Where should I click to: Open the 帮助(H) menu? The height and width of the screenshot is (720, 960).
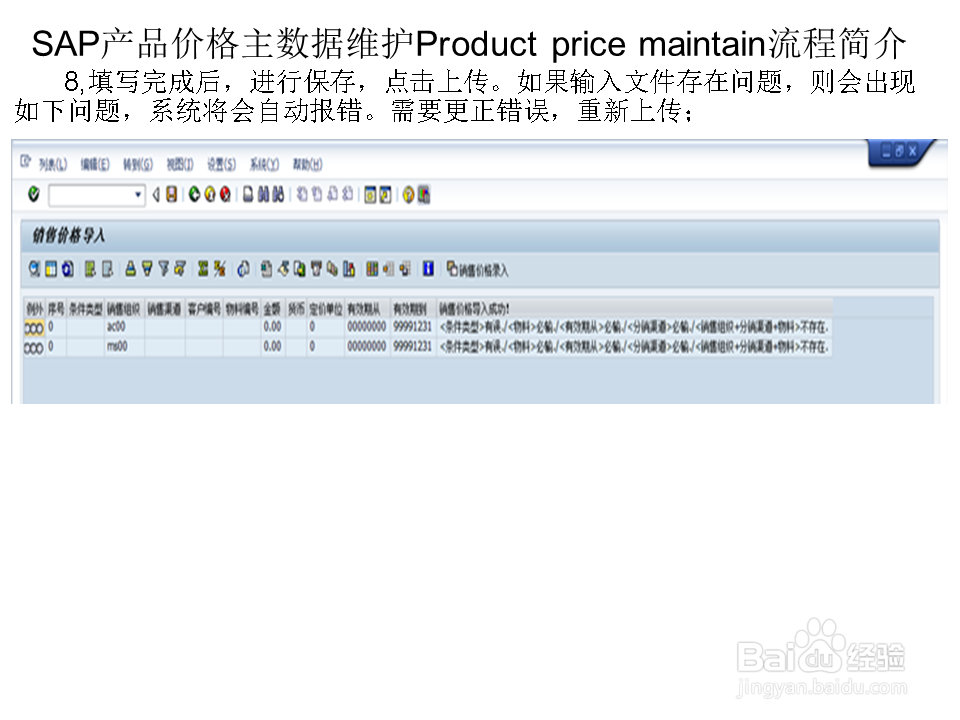[x=307, y=164]
